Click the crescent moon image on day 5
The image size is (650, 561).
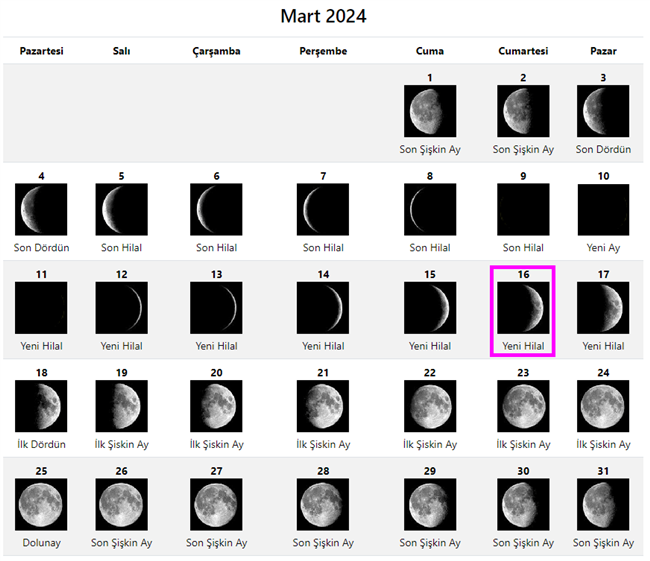tap(121, 209)
